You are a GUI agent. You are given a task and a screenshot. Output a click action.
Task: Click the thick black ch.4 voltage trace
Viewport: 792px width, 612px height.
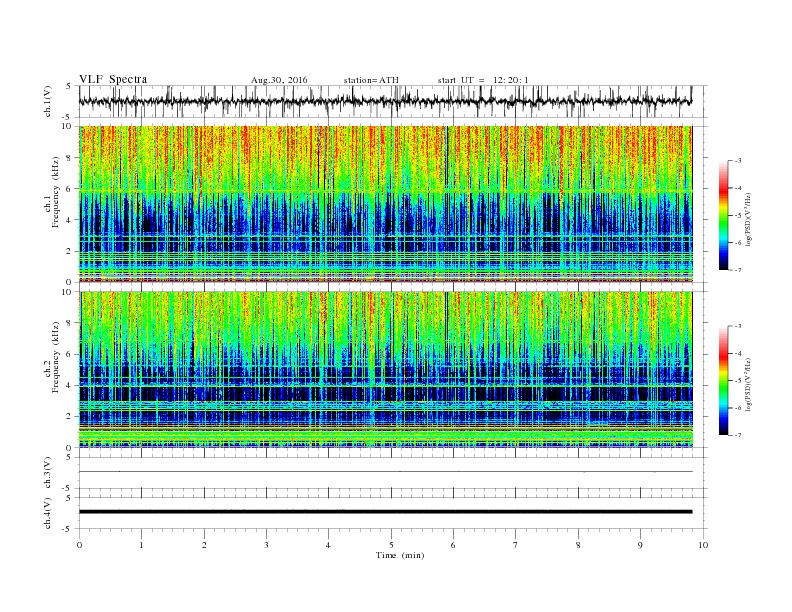(x=386, y=512)
